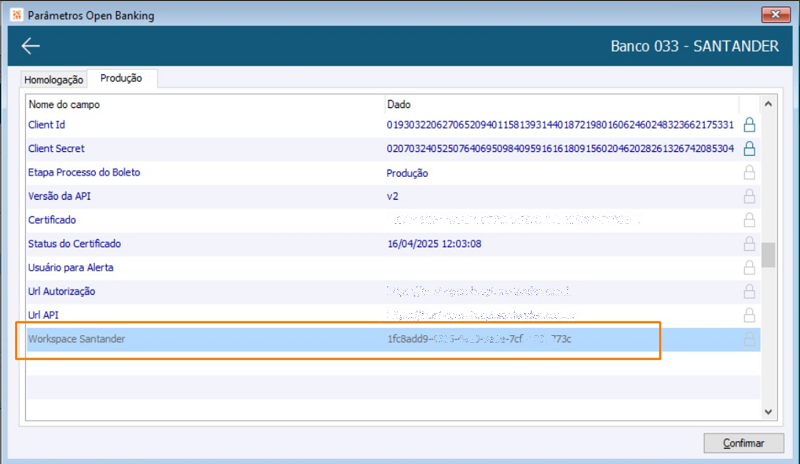The image size is (800, 464).
Task: Select the Certificado row label
Action: pyautogui.click(x=52, y=220)
